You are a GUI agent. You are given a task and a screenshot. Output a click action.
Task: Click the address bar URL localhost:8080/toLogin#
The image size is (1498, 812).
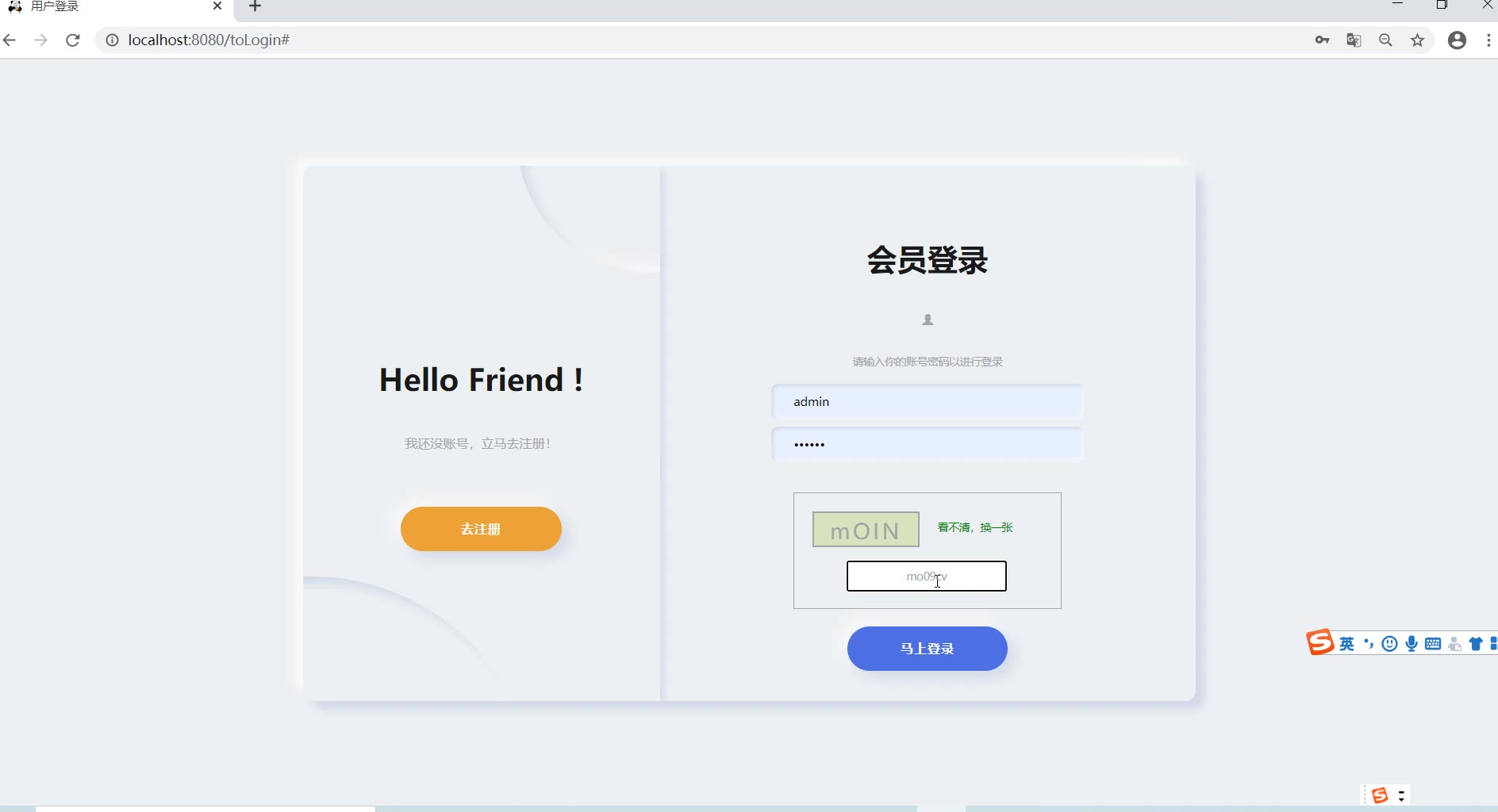pyautogui.click(x=209, y=40)
